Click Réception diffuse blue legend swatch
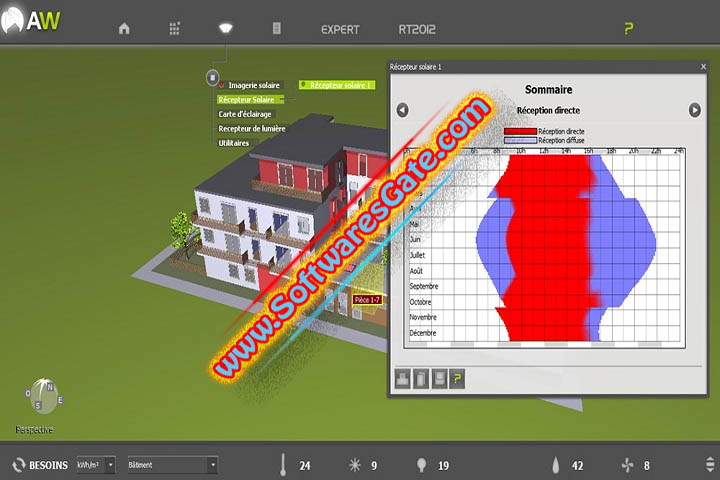 click(520, 140)
